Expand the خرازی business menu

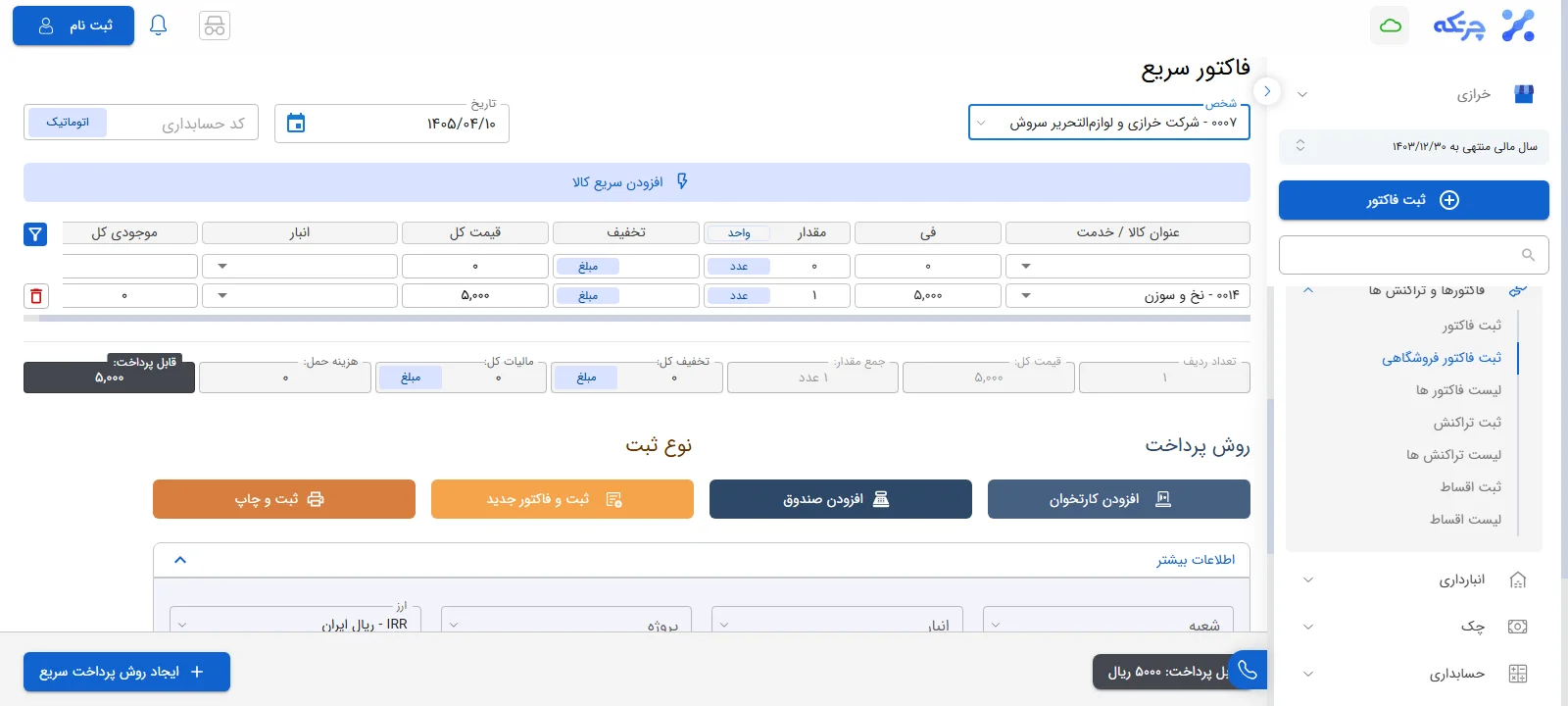point(1302,94)
